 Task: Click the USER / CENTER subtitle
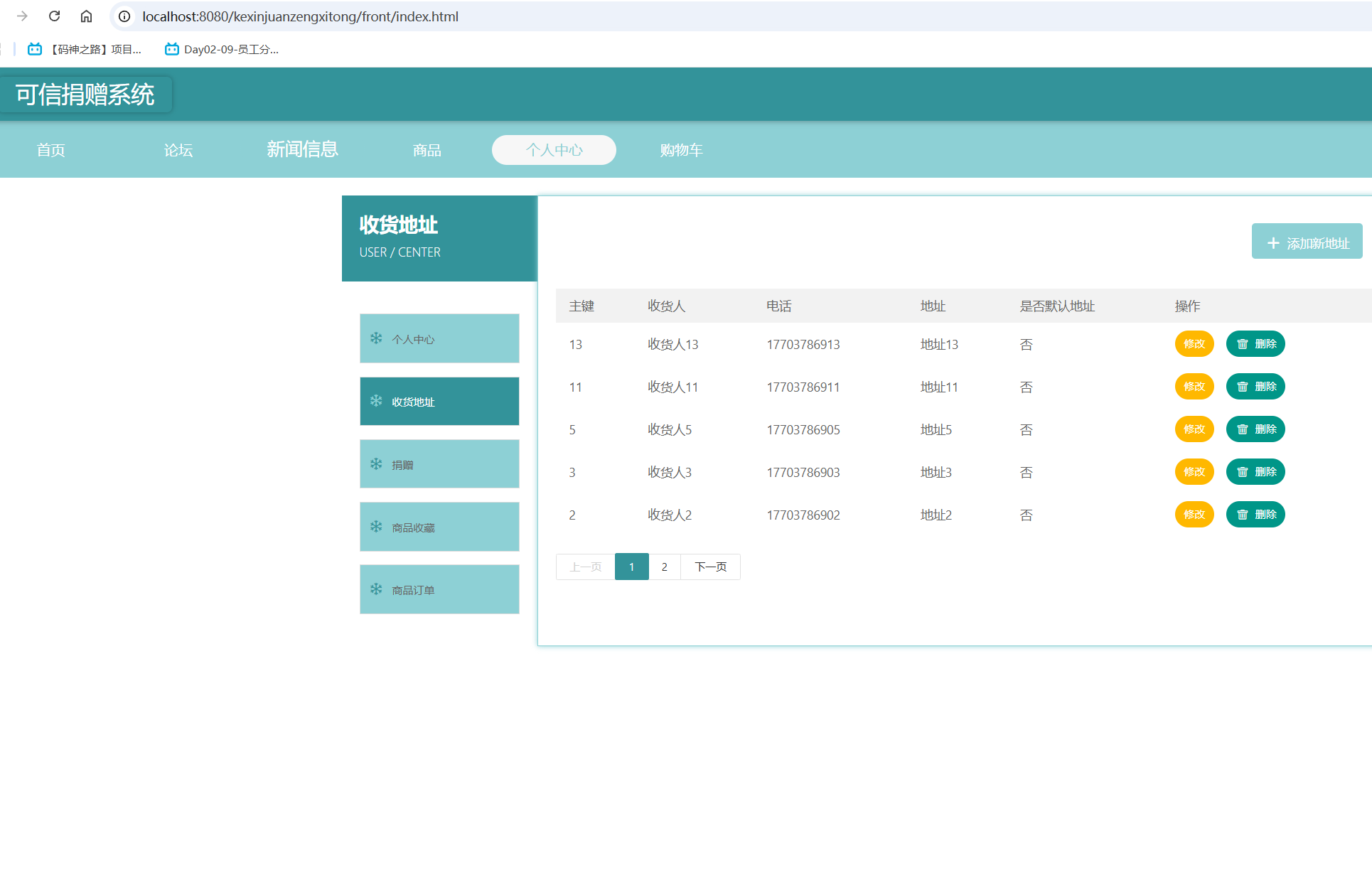[x=400, y=252]
